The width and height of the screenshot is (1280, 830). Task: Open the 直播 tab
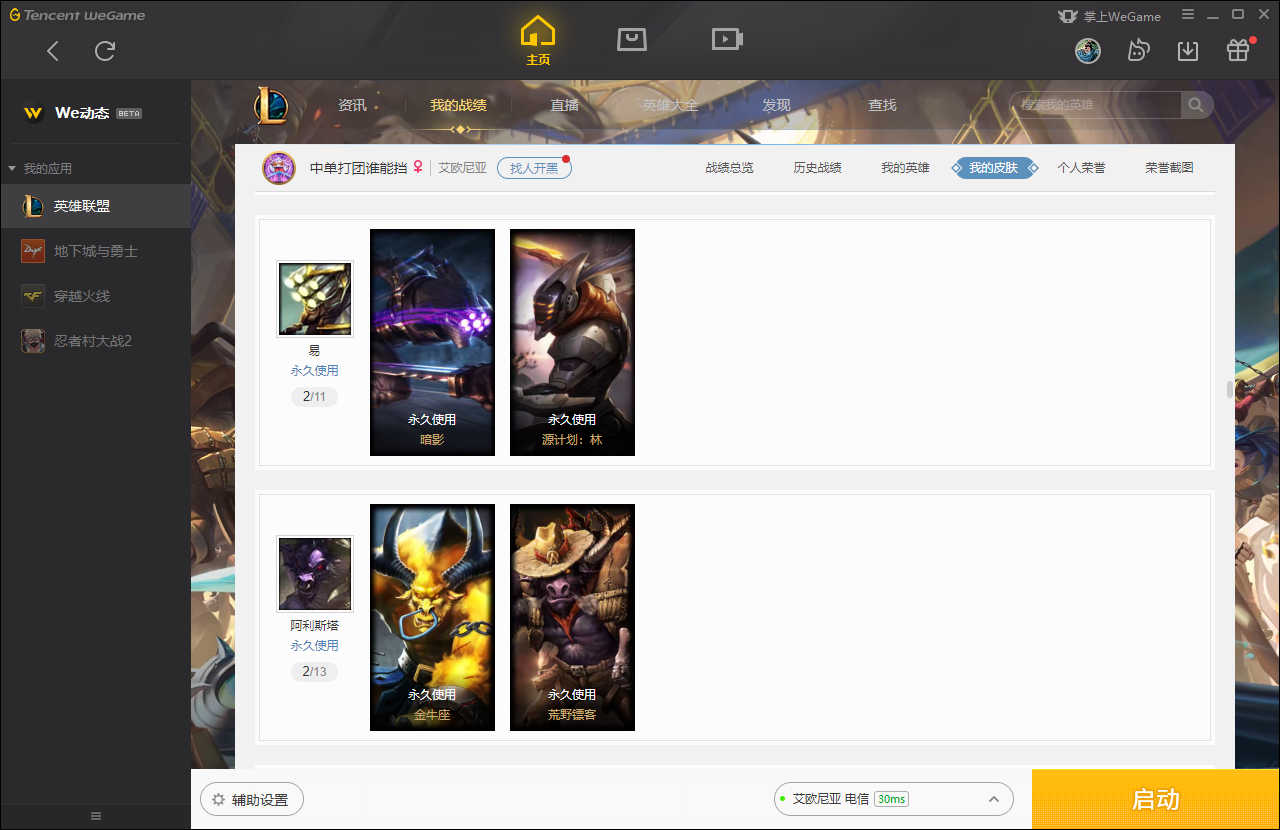(x=564, y=105)
